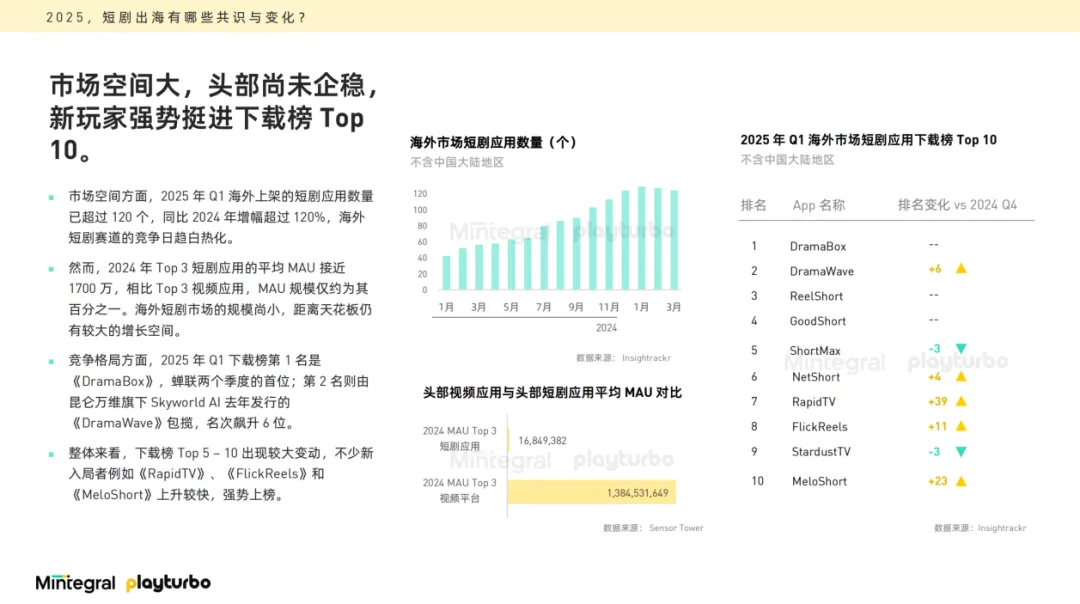1080x604 pixels.
Task: Click the bullet paragraph starting 然而，2024 年 Top 3
Action: pyautogui.click(x=220, y=299)
